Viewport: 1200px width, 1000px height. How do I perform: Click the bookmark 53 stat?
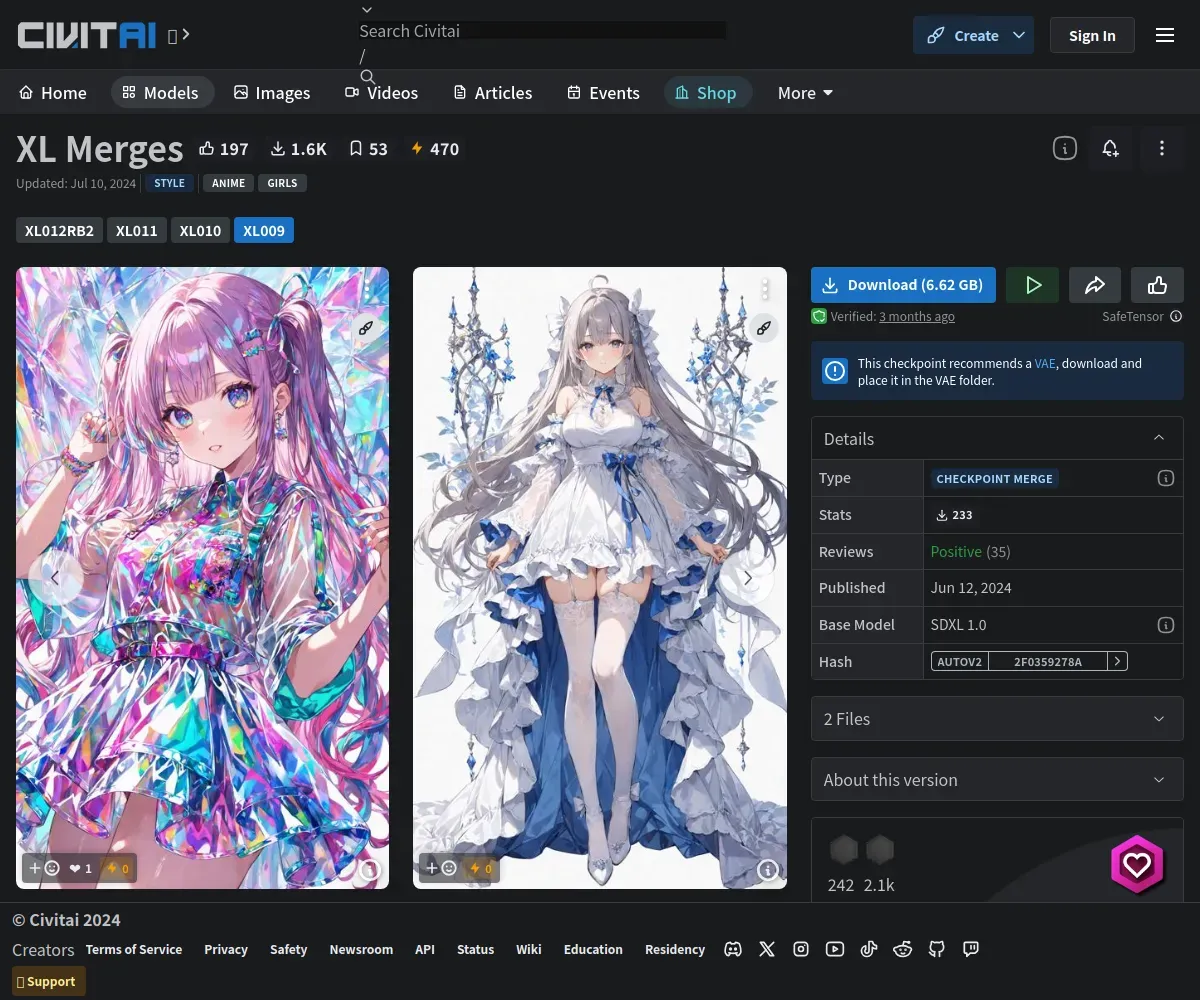(368, 149)
